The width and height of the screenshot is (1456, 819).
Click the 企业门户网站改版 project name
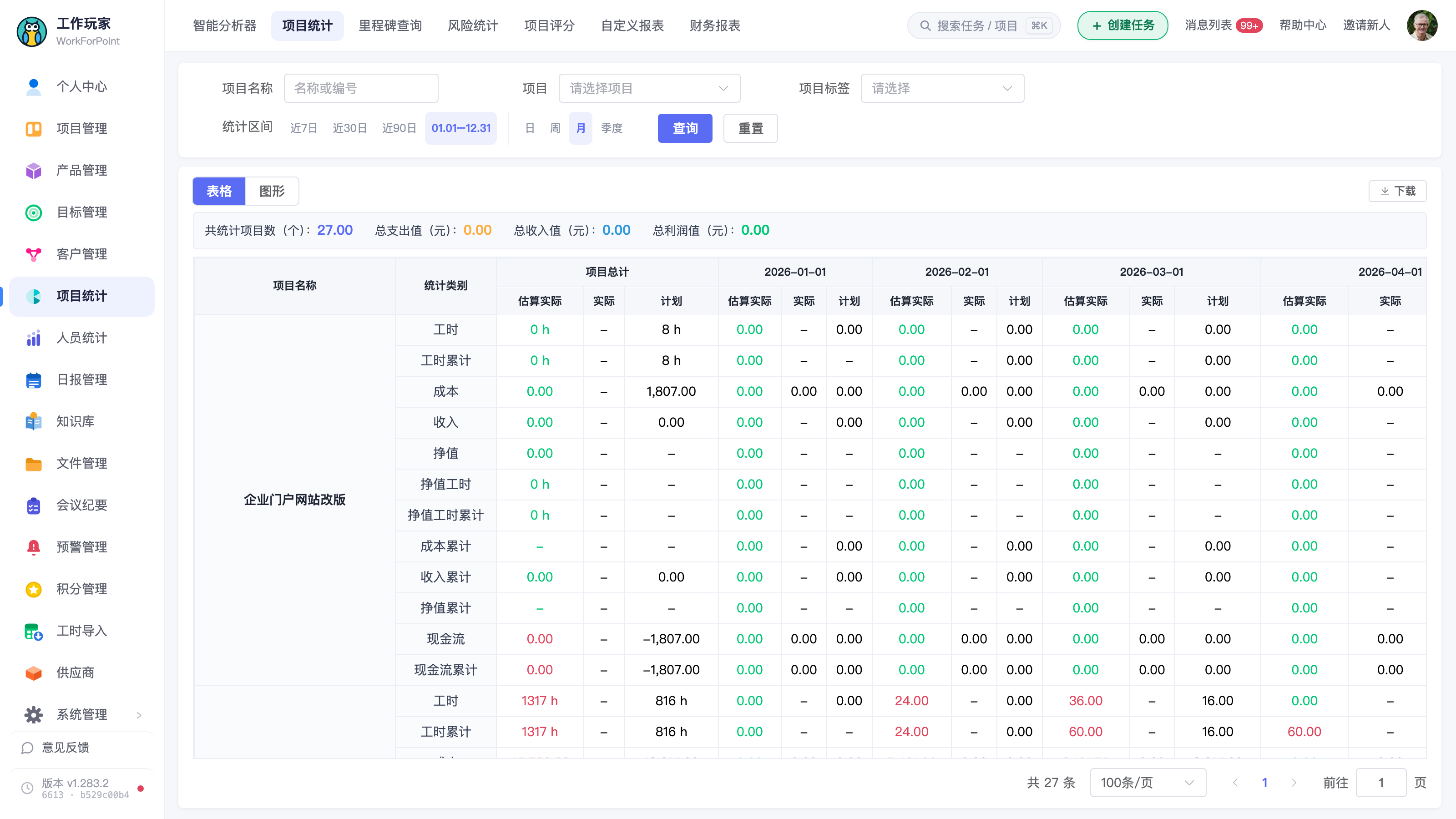(x=294, y=500)
